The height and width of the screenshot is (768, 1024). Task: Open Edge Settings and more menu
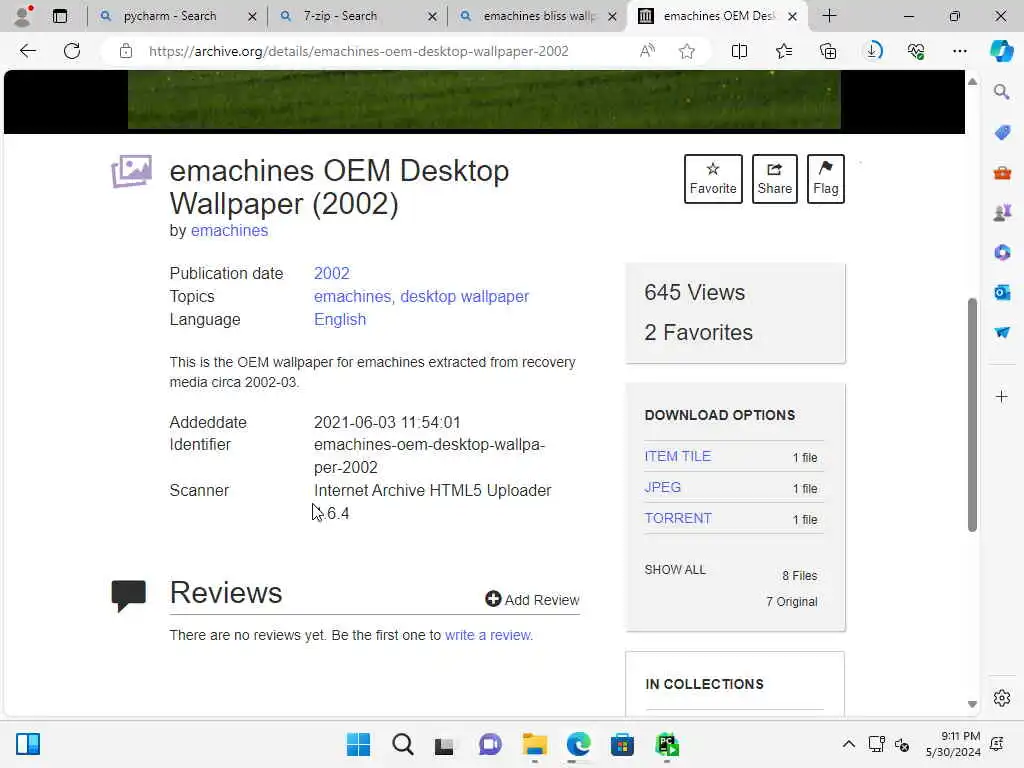click(x=959, y=51)
